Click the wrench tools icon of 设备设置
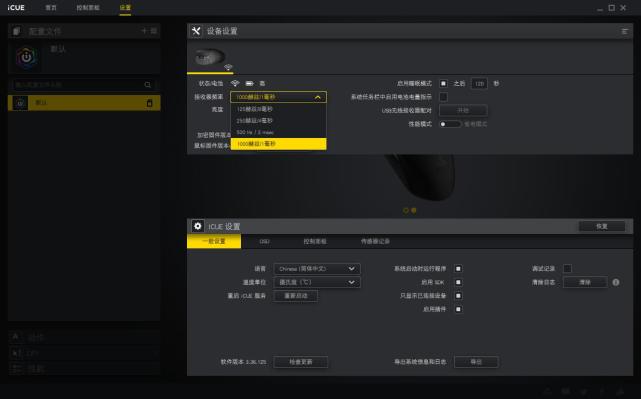Image resolution: width=641 pixels, height=399 pixels. (196, 31)
